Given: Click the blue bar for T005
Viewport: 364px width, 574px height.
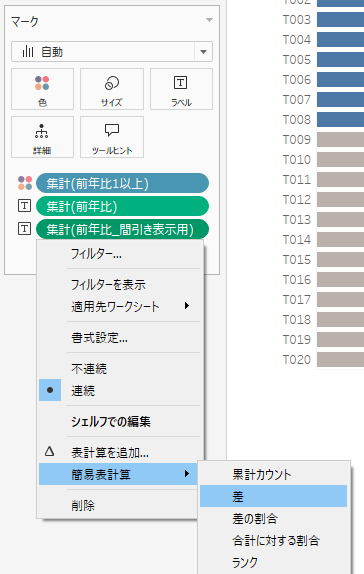Looking at the screenshot, I should coord(341,59).
